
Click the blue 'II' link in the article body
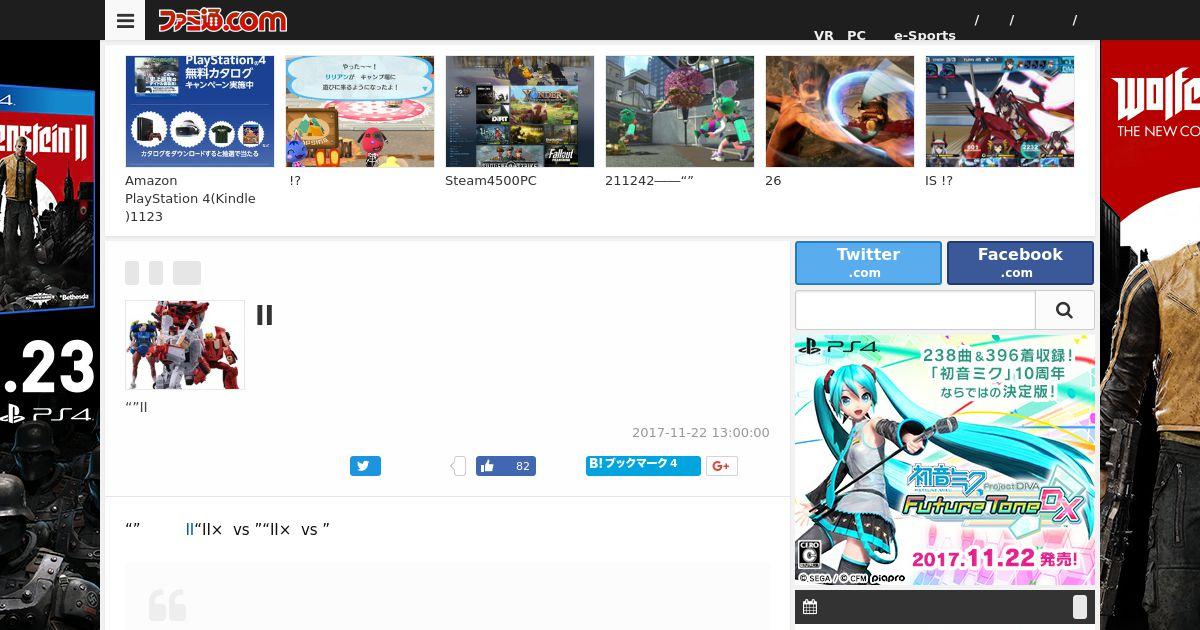(190, 530)
